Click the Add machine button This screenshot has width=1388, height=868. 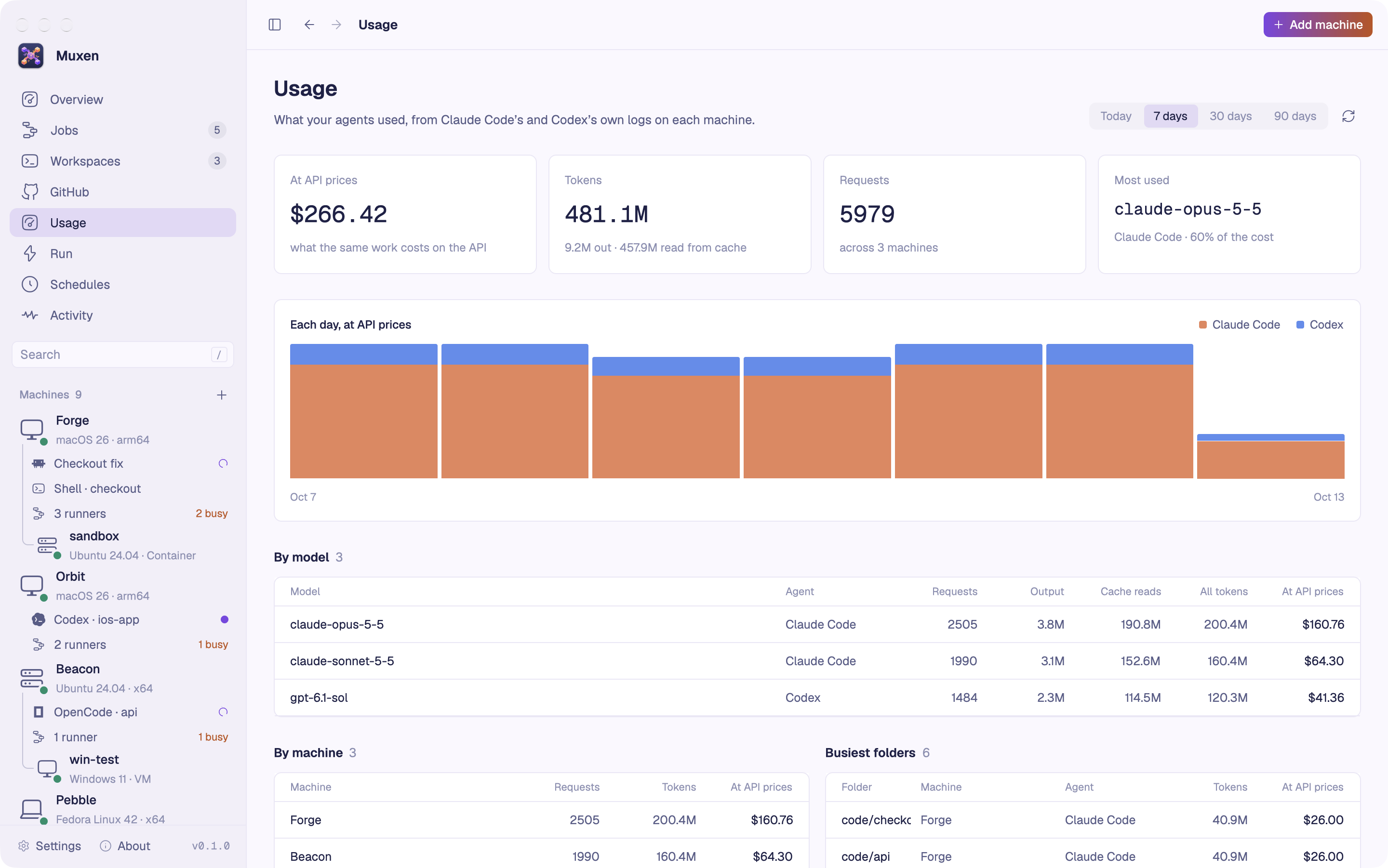point(1317,25)
